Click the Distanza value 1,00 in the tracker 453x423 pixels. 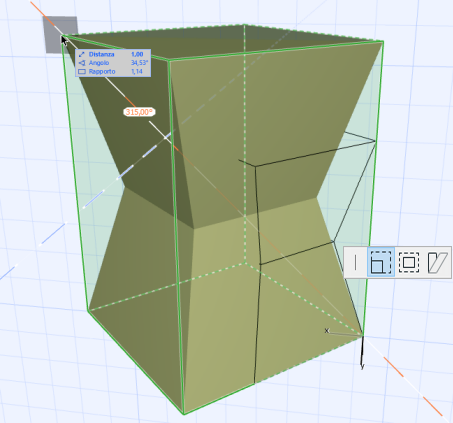coord(137,54)
